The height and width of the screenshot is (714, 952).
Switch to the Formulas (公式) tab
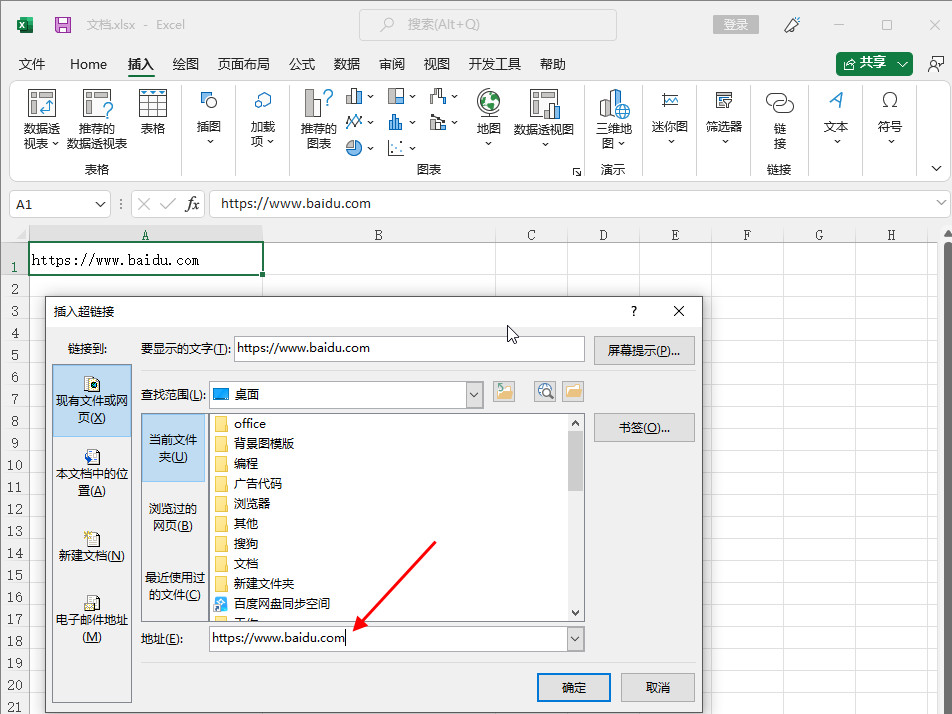[x=302, y=64]
